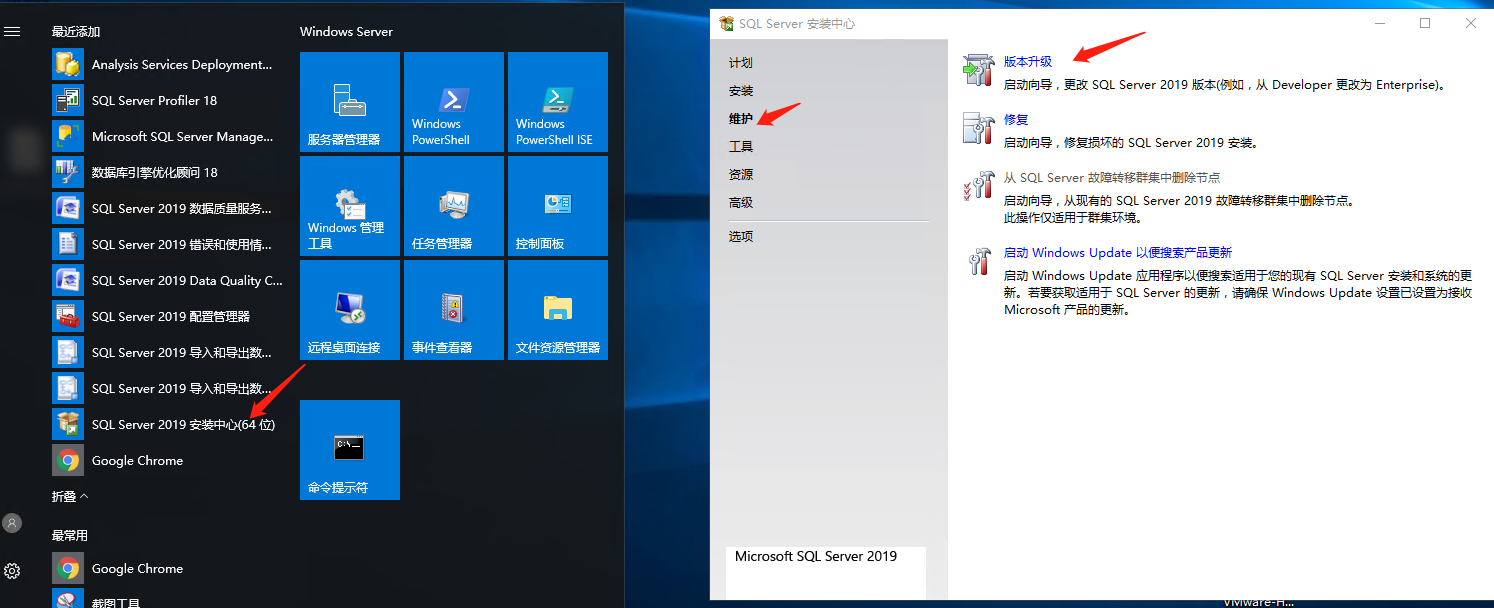Click the 最常用 section heading

[70, 535]
